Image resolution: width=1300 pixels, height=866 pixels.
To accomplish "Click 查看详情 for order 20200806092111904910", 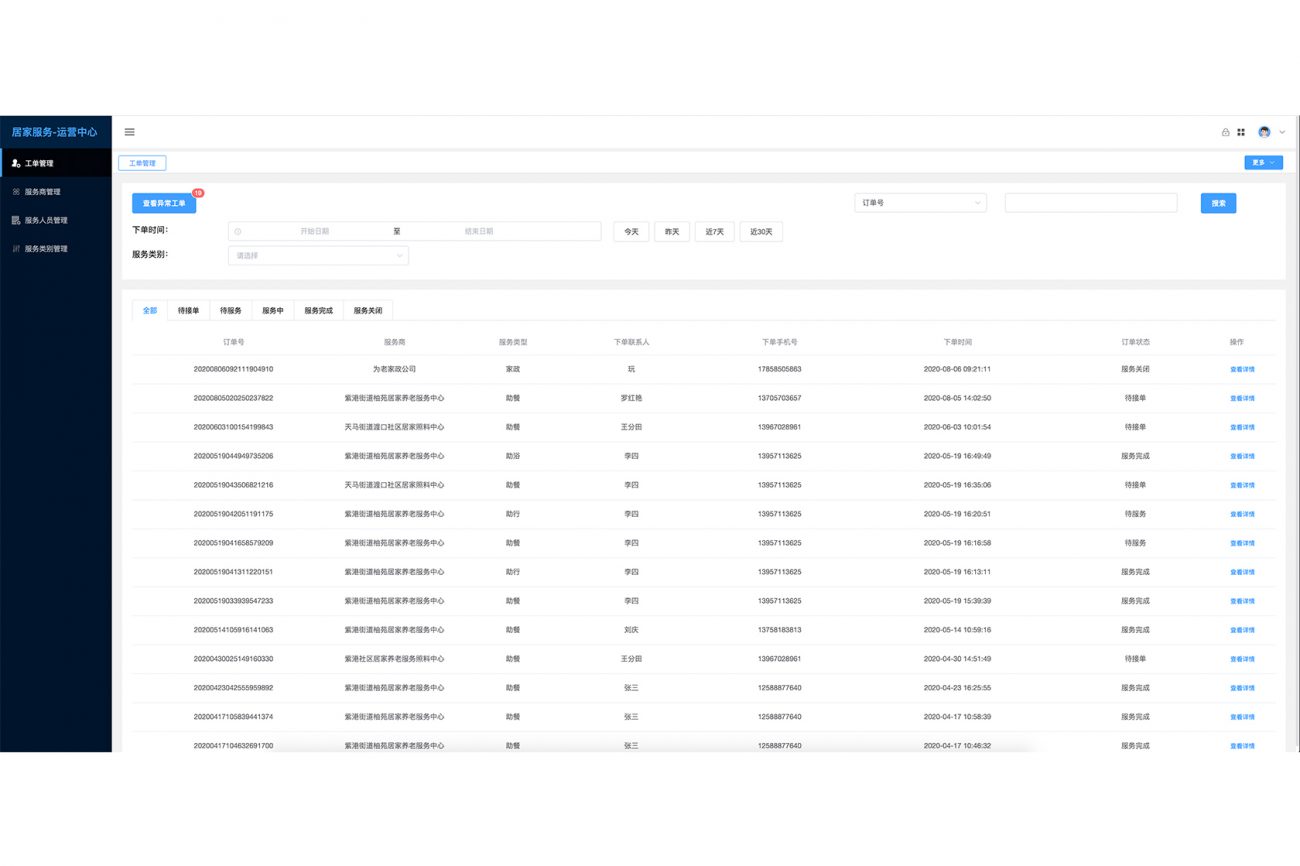I will click(x=1242, y=369).
